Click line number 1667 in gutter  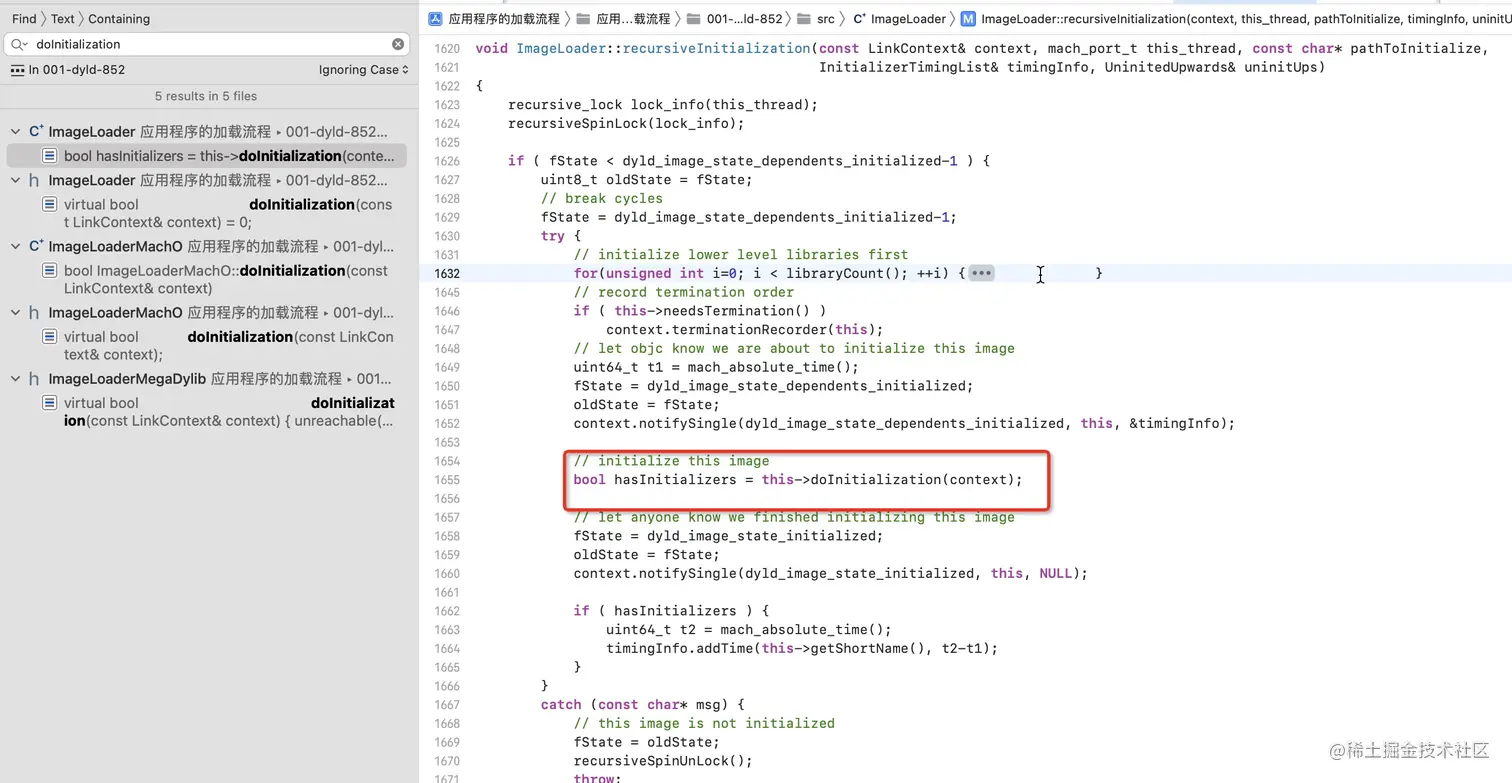tap(447, 704)
